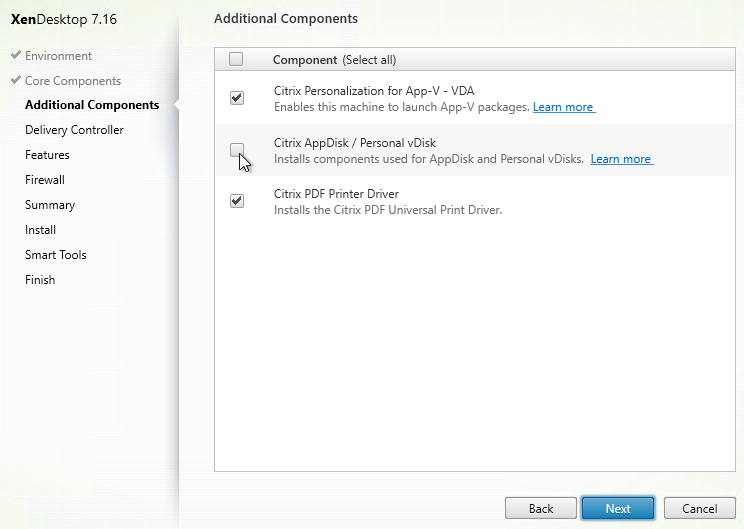Screen dimensions: 744x529
Task: Uncheck Citrix Personalization for App-V - VDA
Action: (x=237, y=98)
